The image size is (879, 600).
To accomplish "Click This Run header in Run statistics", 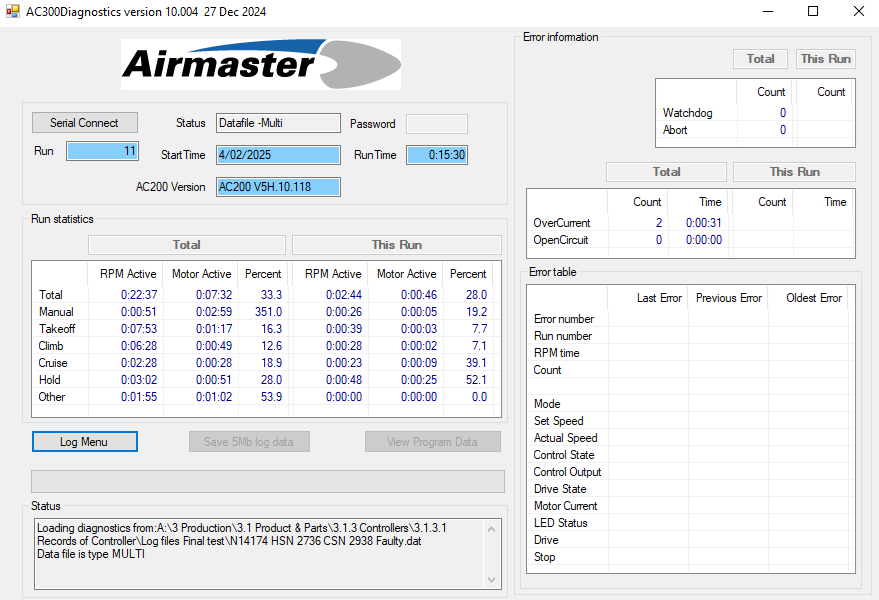I will click(x=396, y=245).
